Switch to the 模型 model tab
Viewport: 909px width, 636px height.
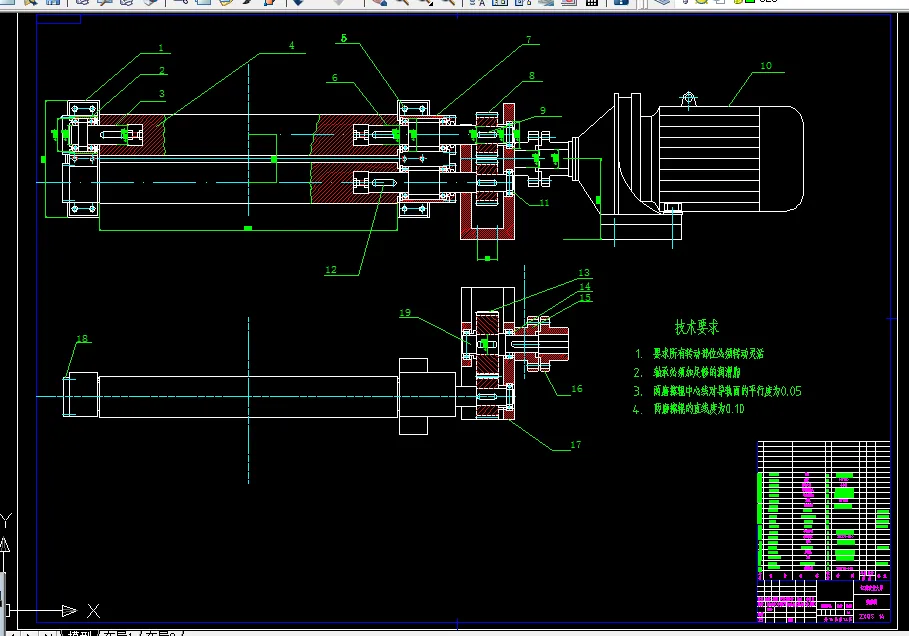point(78,633)
